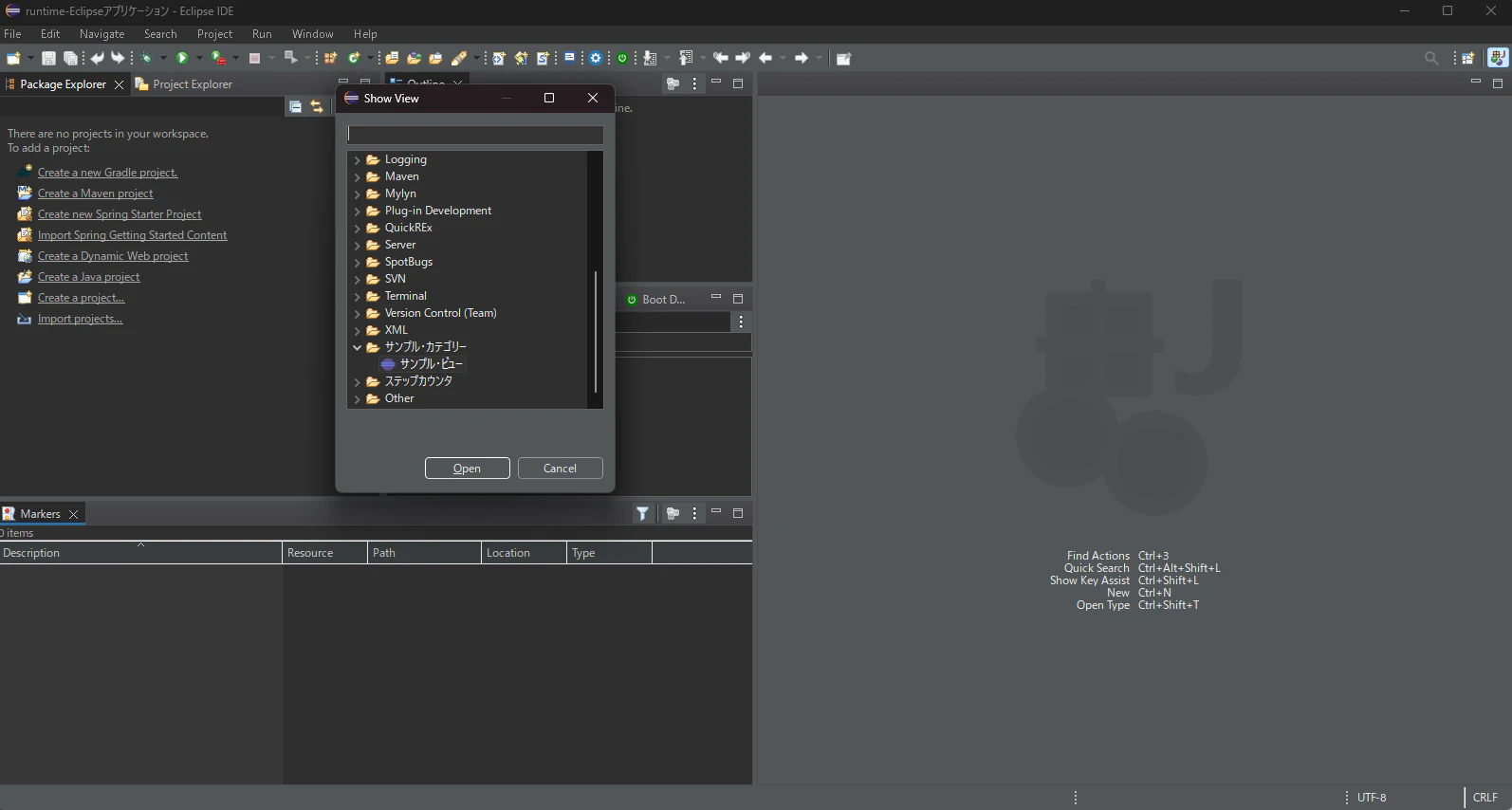Open the Window menu
The height and width of the screenshot is (810, 1512).
(x=313, y=34)
